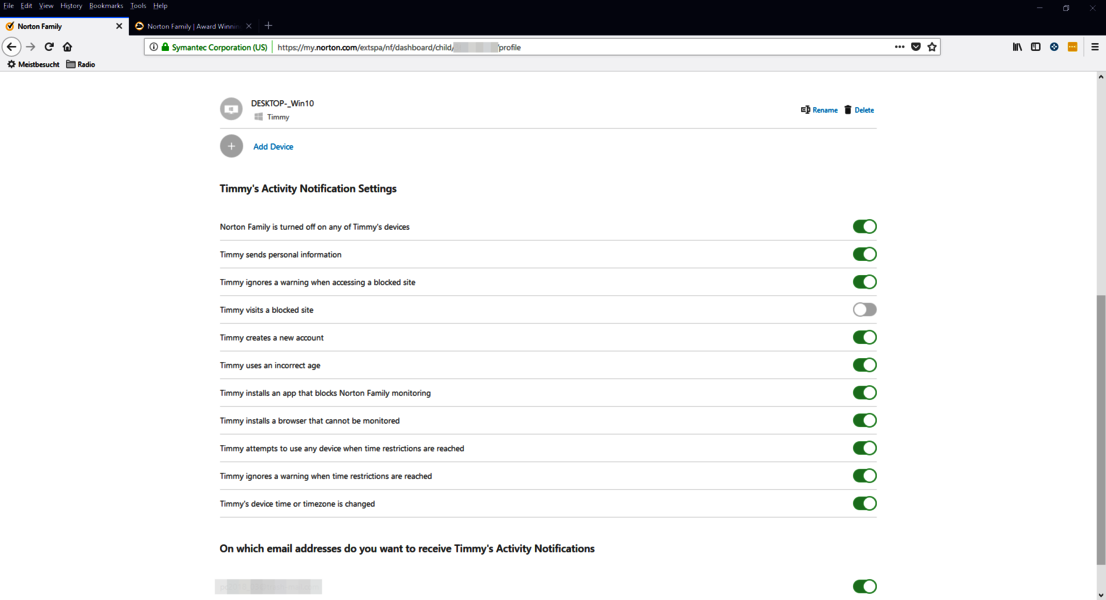
Task: Click the Add Device link
Action: 273,147
